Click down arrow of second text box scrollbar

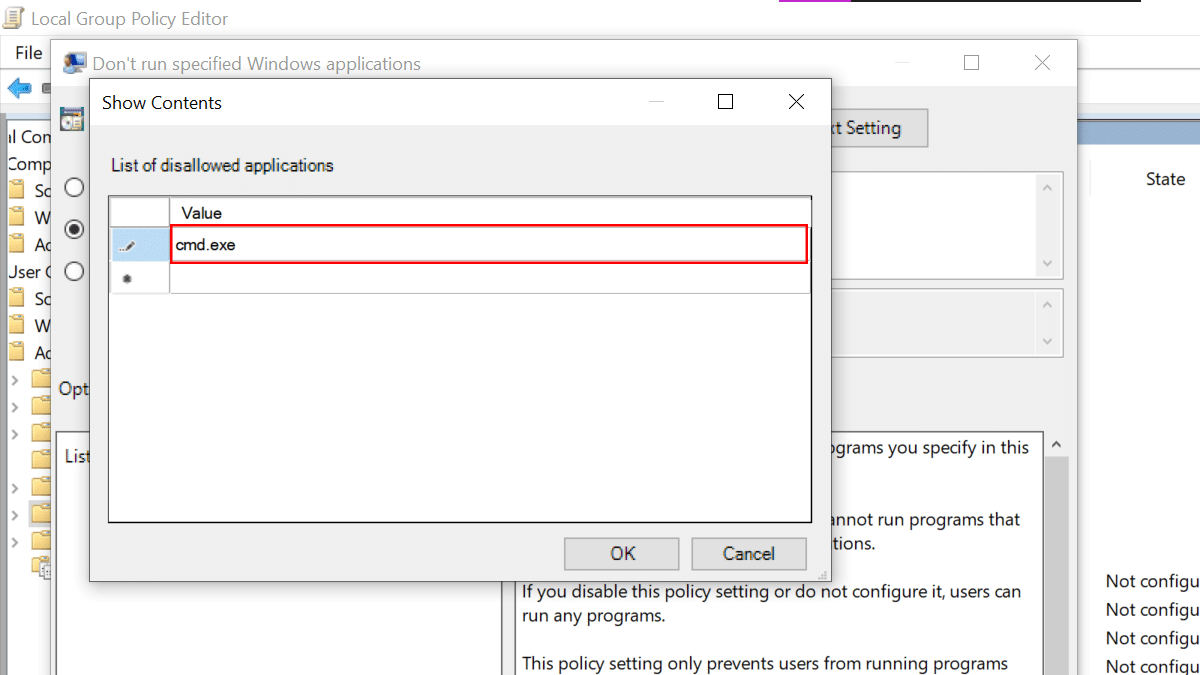tap(1048, 342)
